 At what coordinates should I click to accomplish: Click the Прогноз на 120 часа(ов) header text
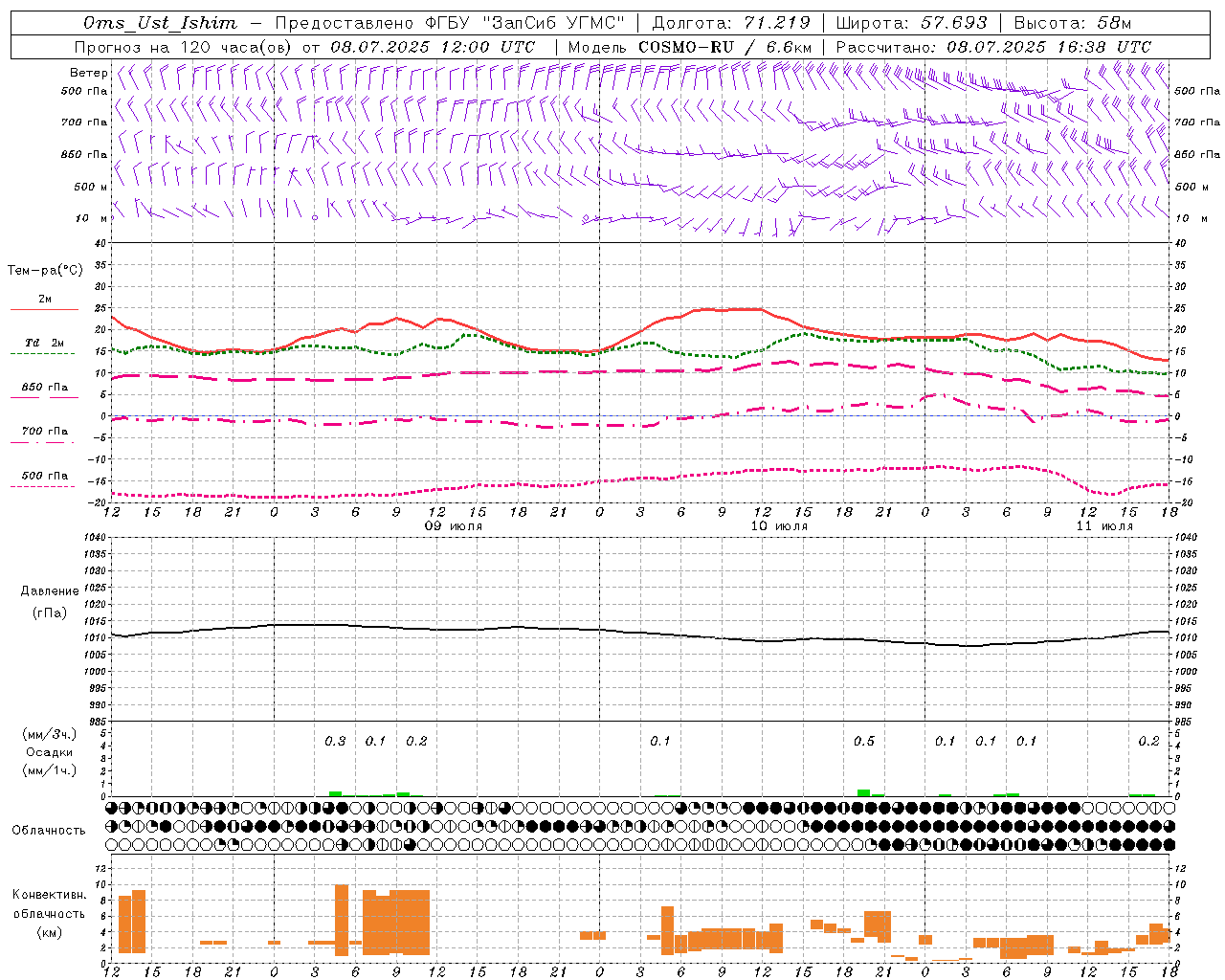pos(184,47)
